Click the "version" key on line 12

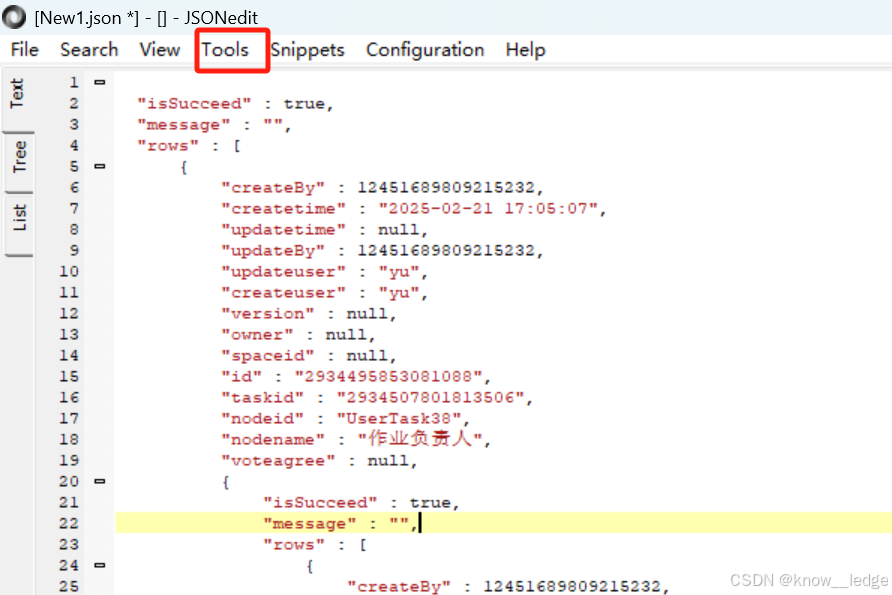268,314
